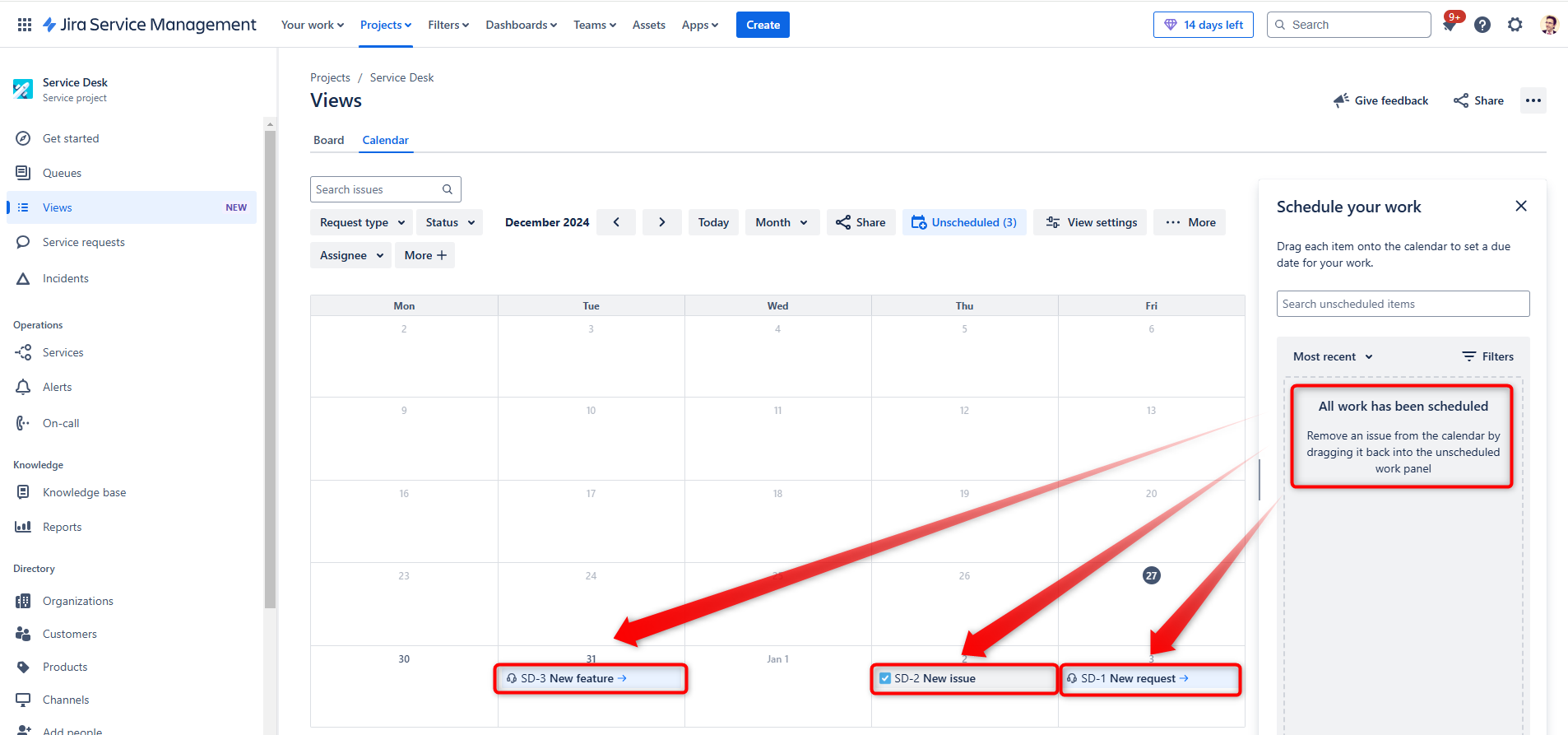
Task: Switch to the Calendar tab
Action: pos(386,140)
